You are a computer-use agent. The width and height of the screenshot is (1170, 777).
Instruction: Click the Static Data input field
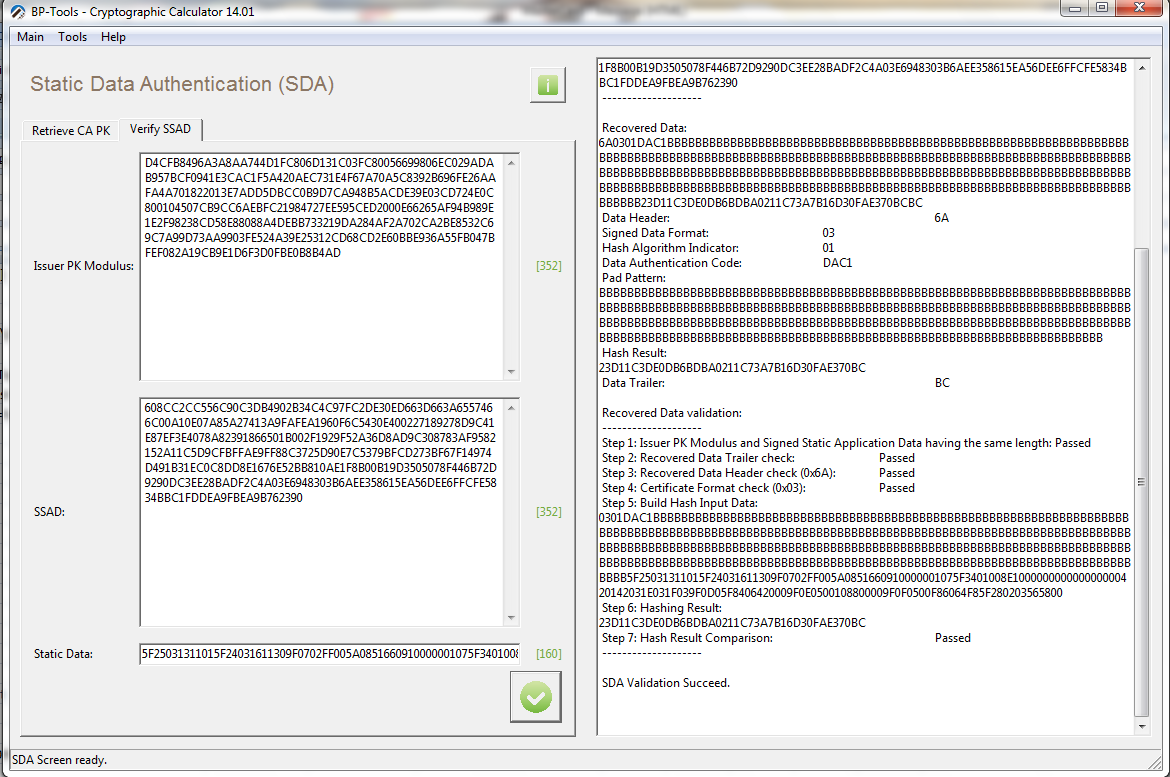click(330, 654)
